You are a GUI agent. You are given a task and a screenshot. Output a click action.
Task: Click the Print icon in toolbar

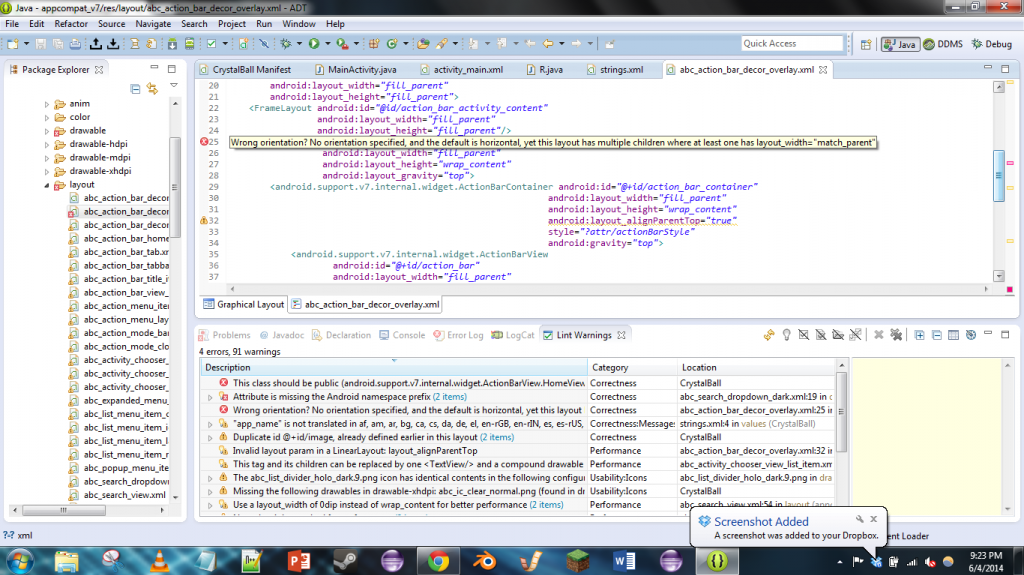[76, 44]
